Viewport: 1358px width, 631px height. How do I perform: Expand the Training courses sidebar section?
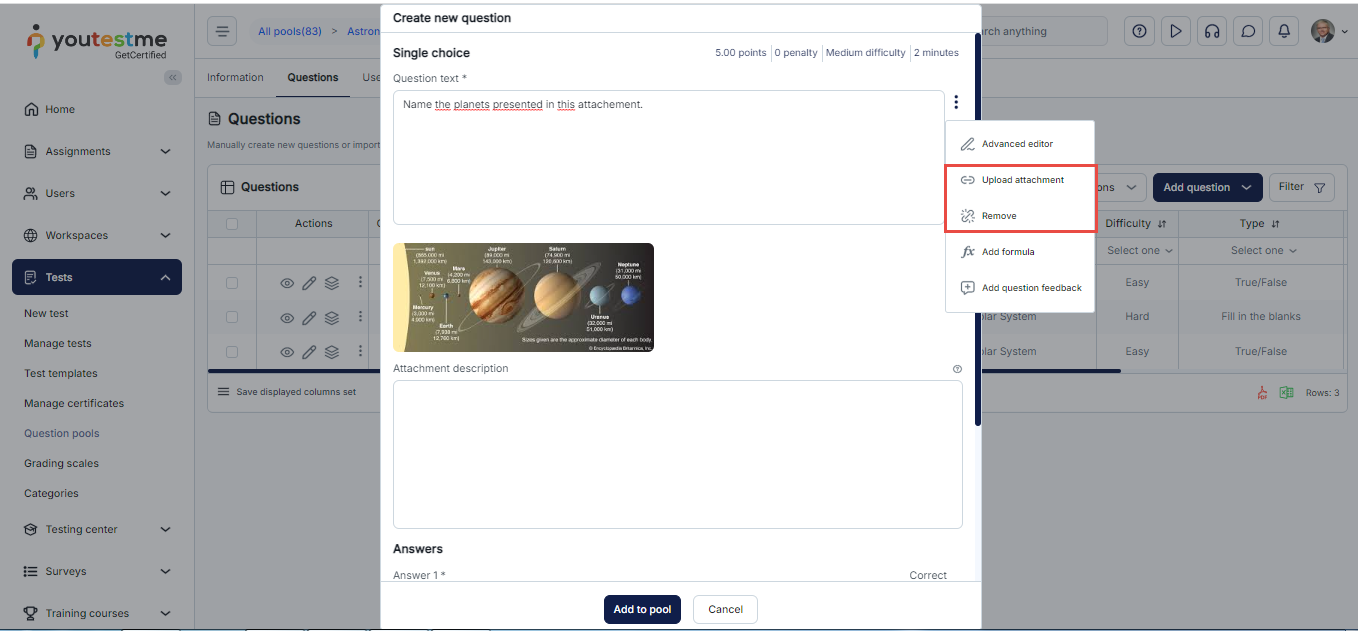coord(97,613)
